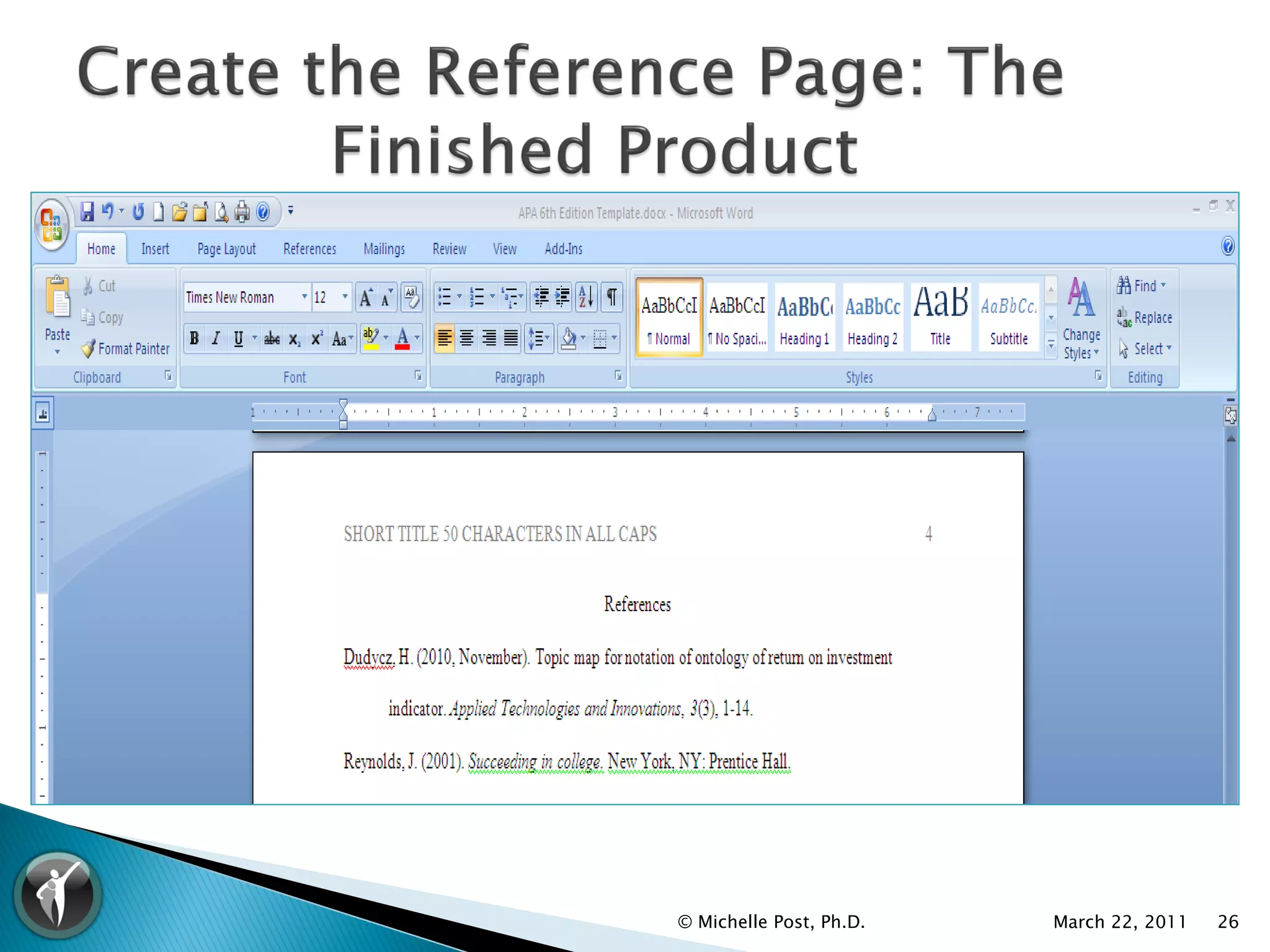
Task: Click the Replace button in Editing
Action: [1145, 318]
